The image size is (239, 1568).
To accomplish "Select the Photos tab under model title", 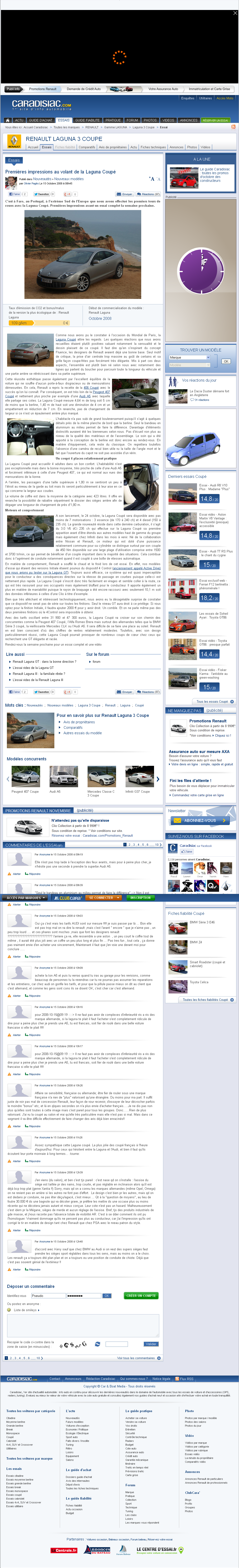I will point(192,147).
